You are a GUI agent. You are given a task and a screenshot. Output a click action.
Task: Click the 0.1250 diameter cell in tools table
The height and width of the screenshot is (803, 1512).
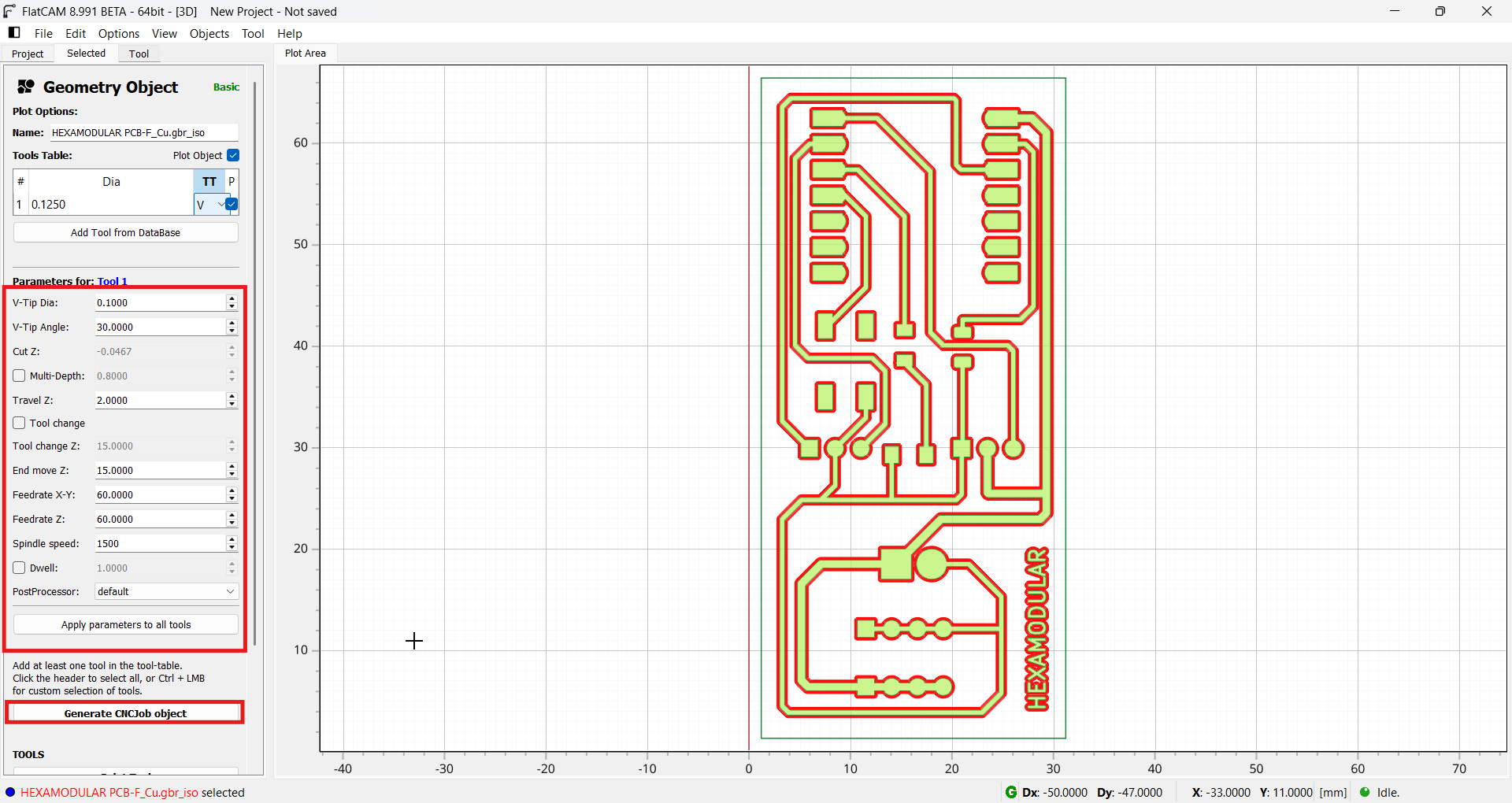click(111, 204)
